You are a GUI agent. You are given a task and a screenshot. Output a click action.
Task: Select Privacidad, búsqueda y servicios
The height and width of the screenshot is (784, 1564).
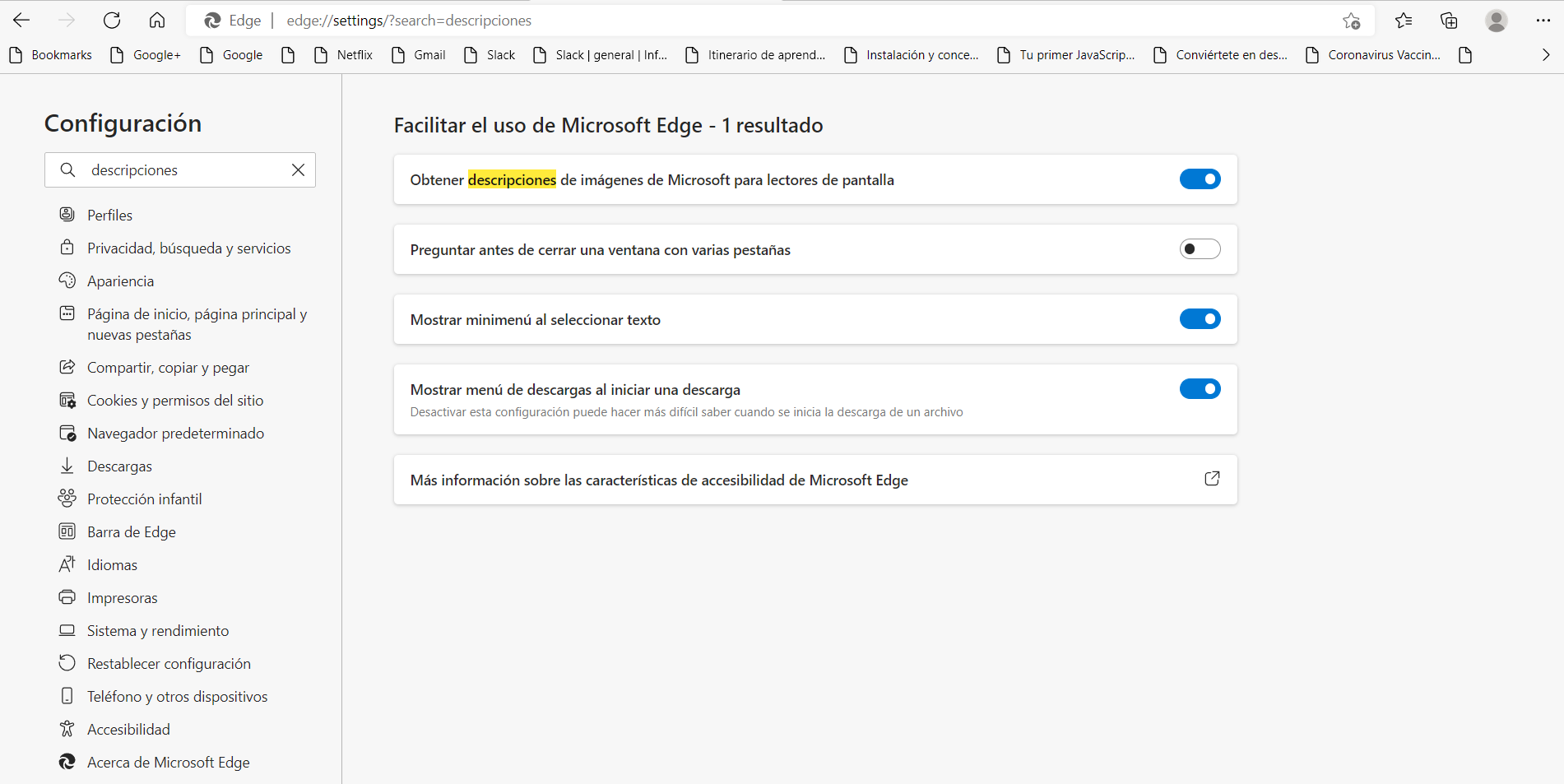[188, 248]
